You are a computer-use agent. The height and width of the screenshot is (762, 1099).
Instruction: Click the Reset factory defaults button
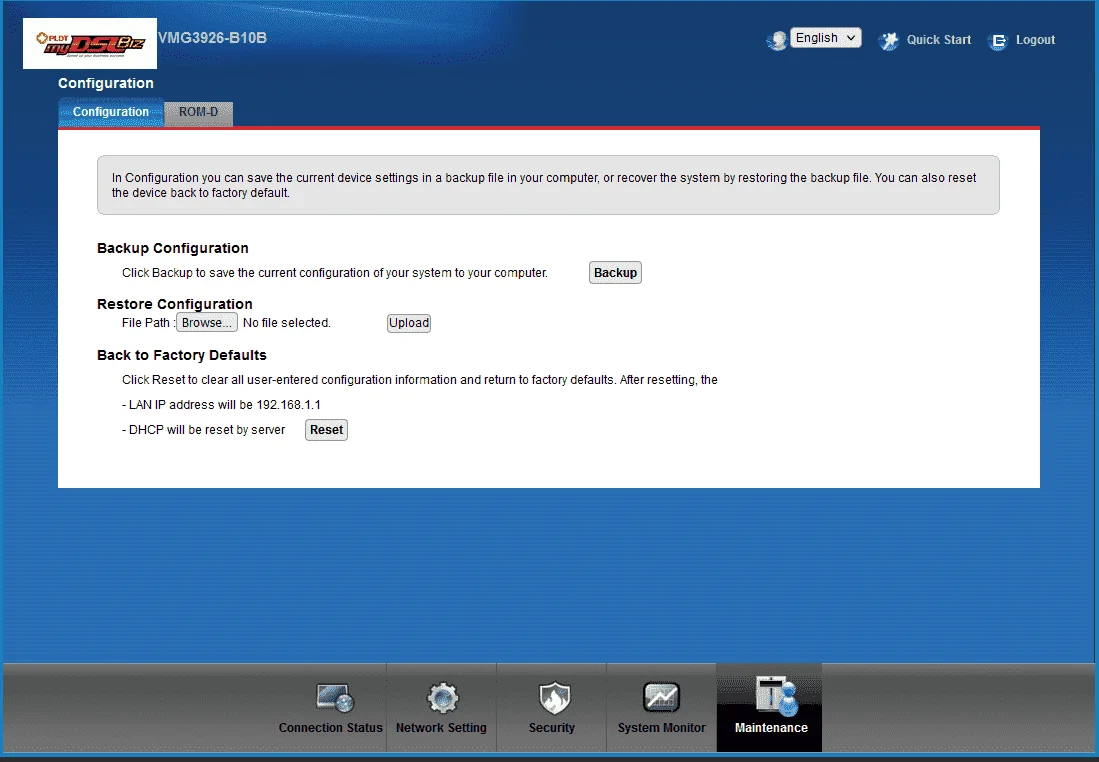click(327, 430)
